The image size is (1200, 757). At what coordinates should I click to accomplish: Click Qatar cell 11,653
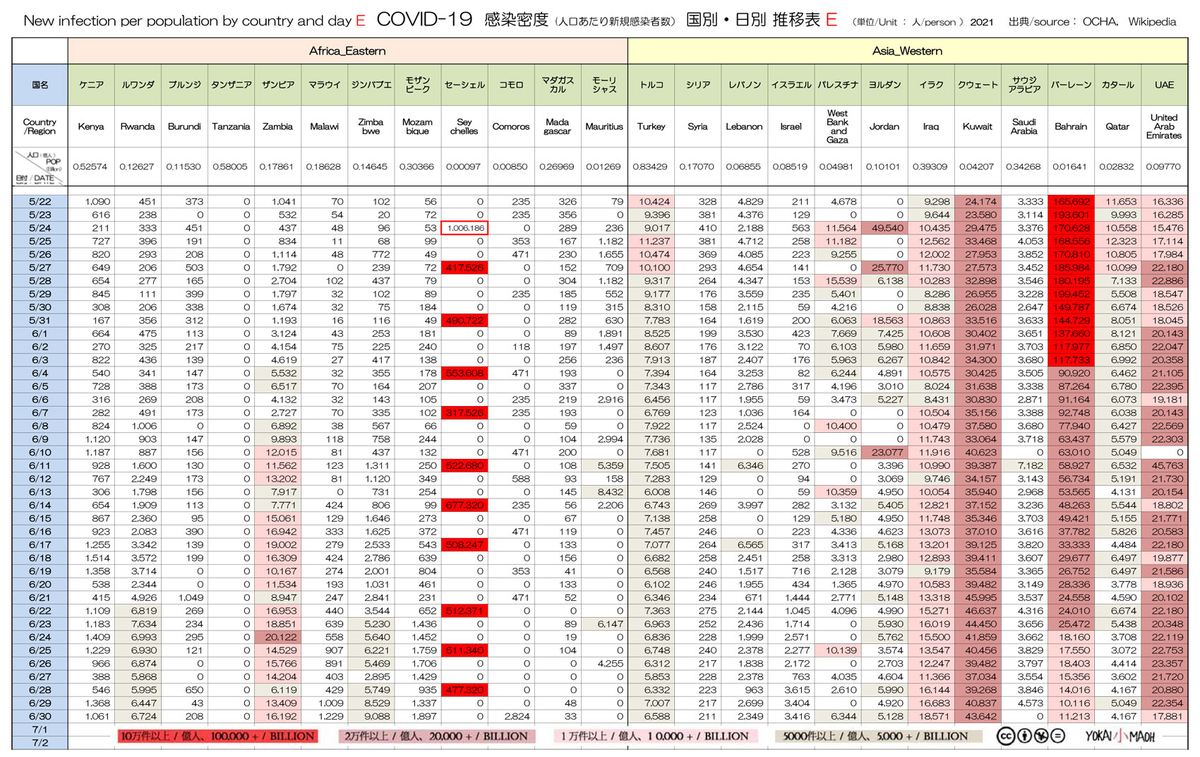click(1118, 201)
